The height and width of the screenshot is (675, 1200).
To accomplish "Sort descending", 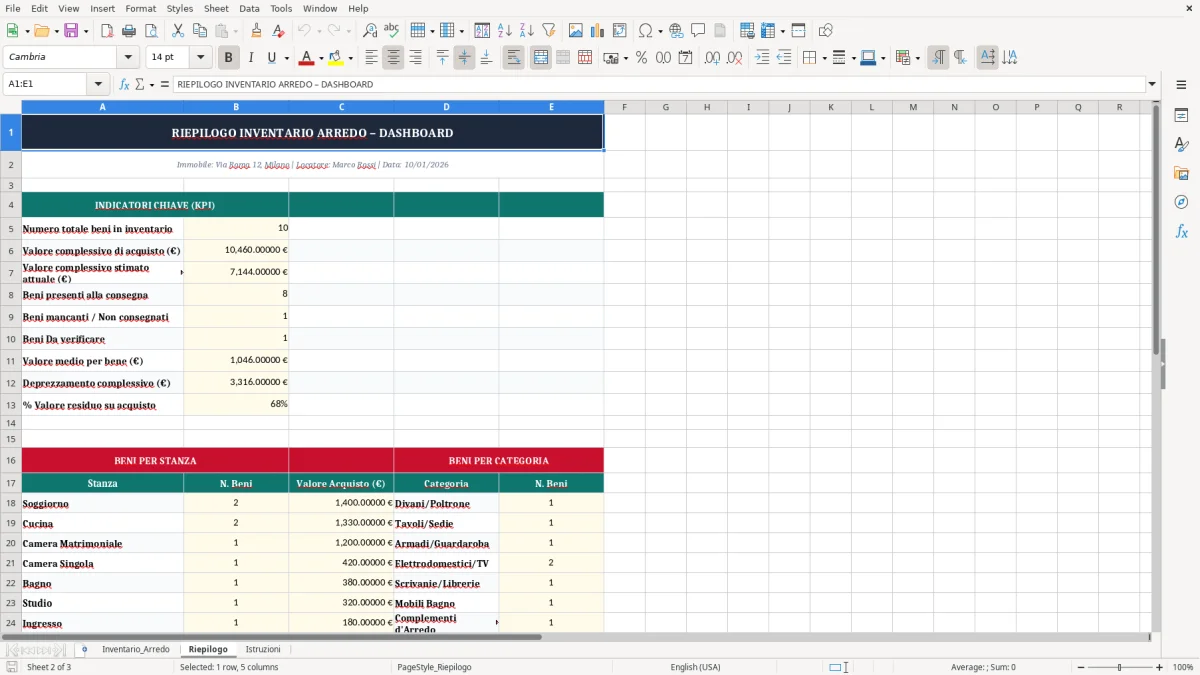I will [x=526, y=31].
